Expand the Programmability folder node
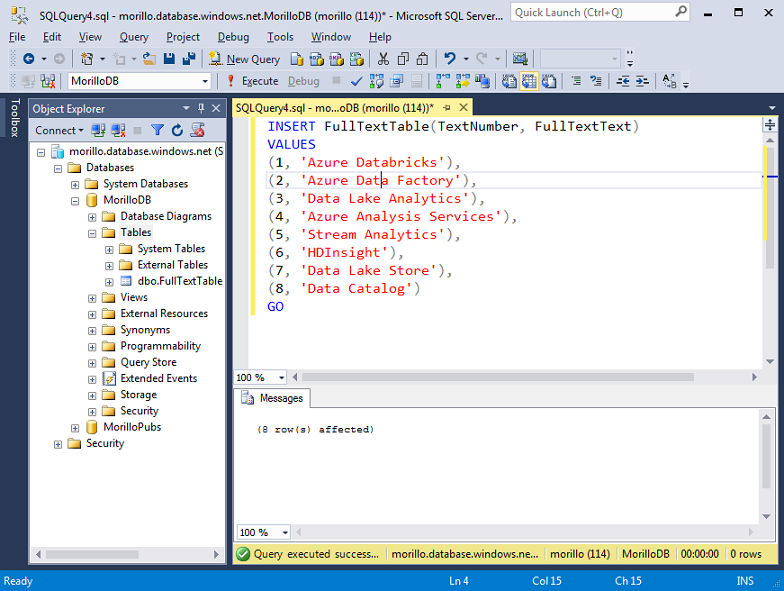Viewport: 784px width, 591px height. (92, 347)
